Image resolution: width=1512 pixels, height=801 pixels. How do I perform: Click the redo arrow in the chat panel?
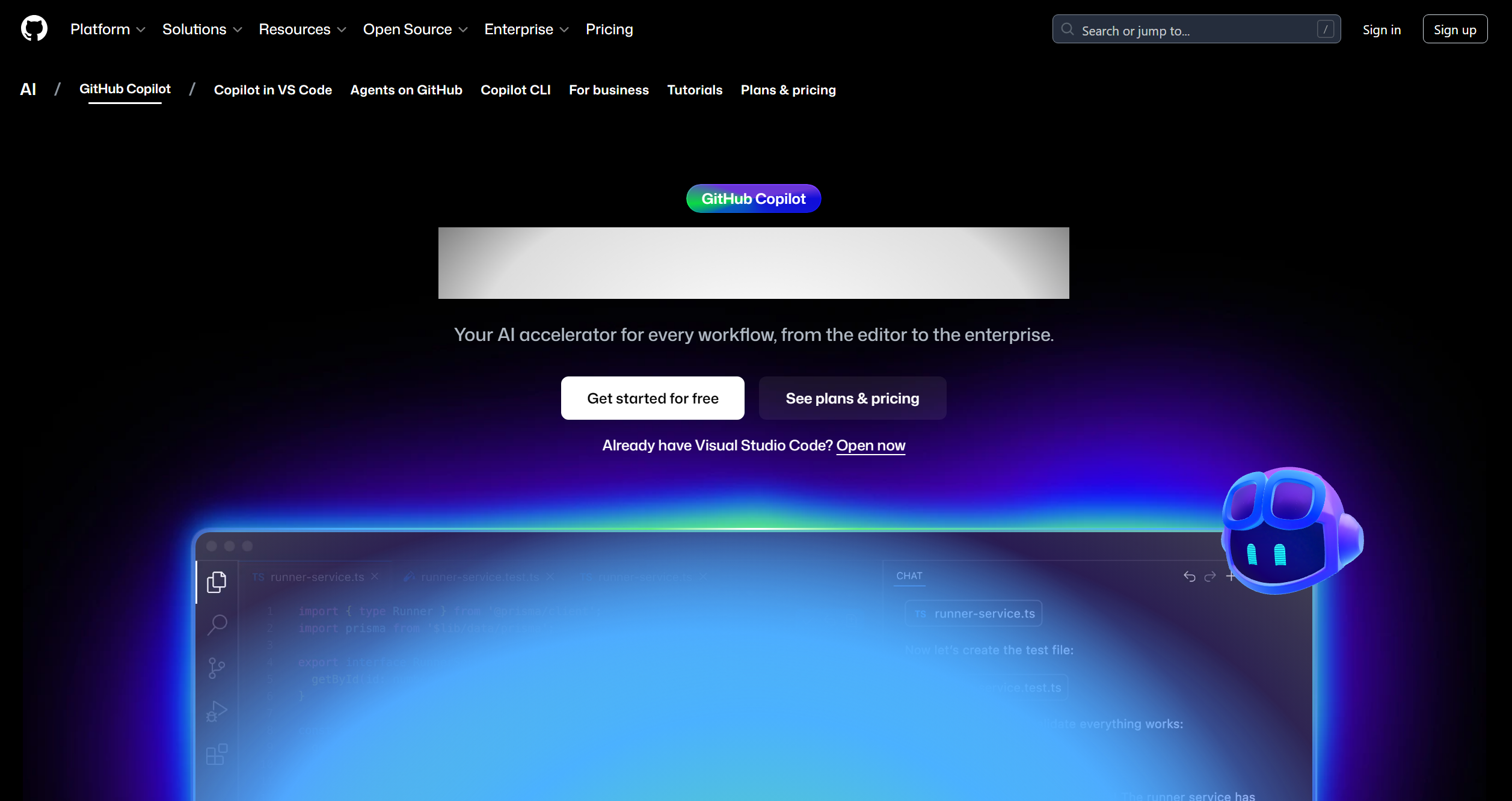tap(1210, 577)
